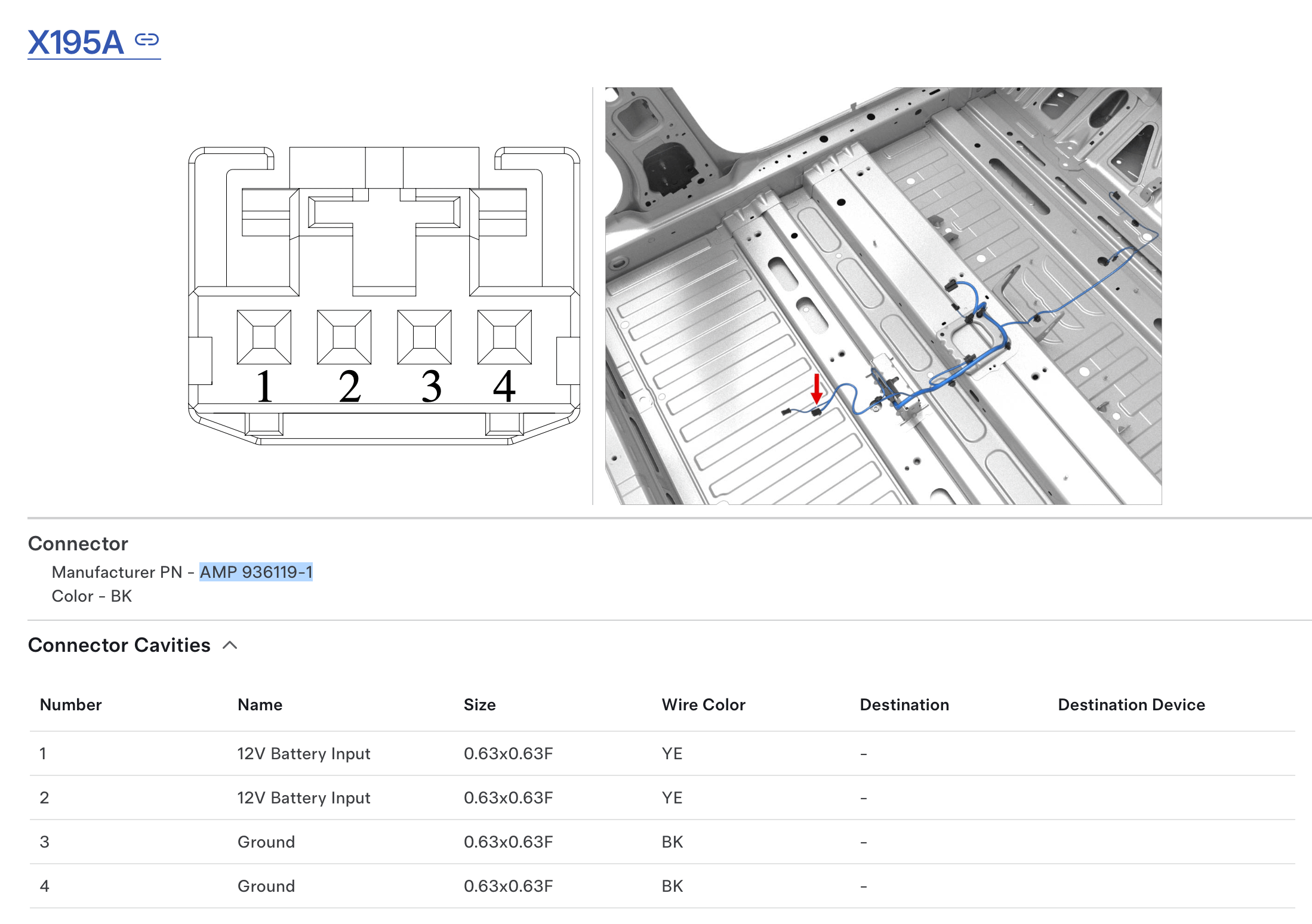The width and height of the screenshot is (1312, 924).
Task: Click cavity 1 square in connector diagram
Action: [x=264, y=337]
